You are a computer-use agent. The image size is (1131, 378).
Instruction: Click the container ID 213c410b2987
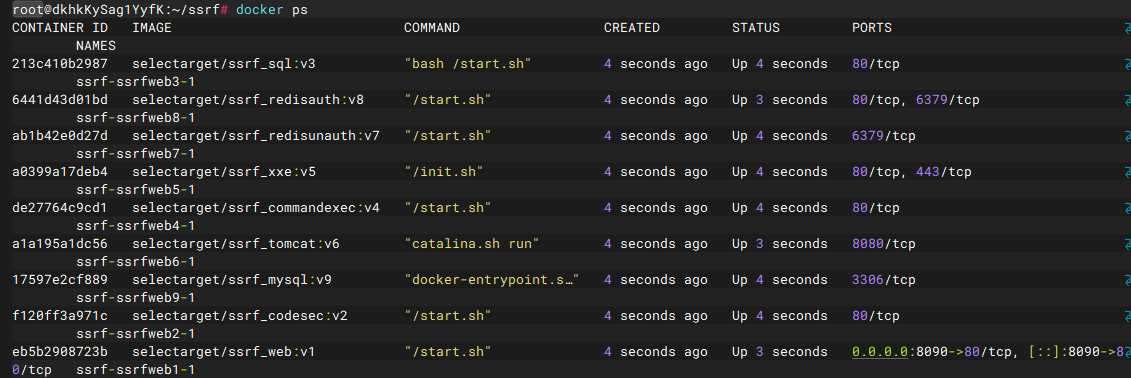click(60, 64)
